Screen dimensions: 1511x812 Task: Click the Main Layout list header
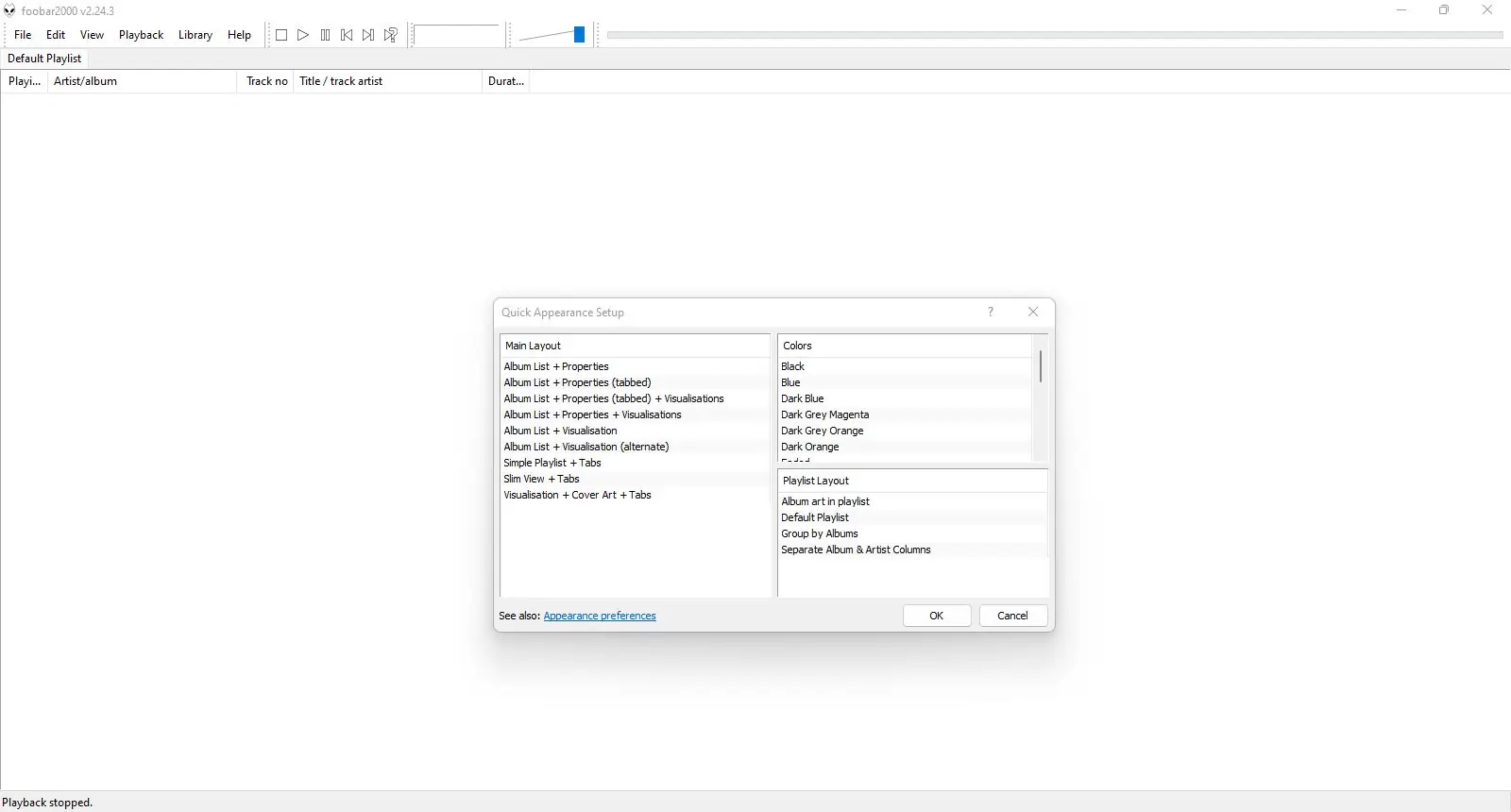pos(635,346)
